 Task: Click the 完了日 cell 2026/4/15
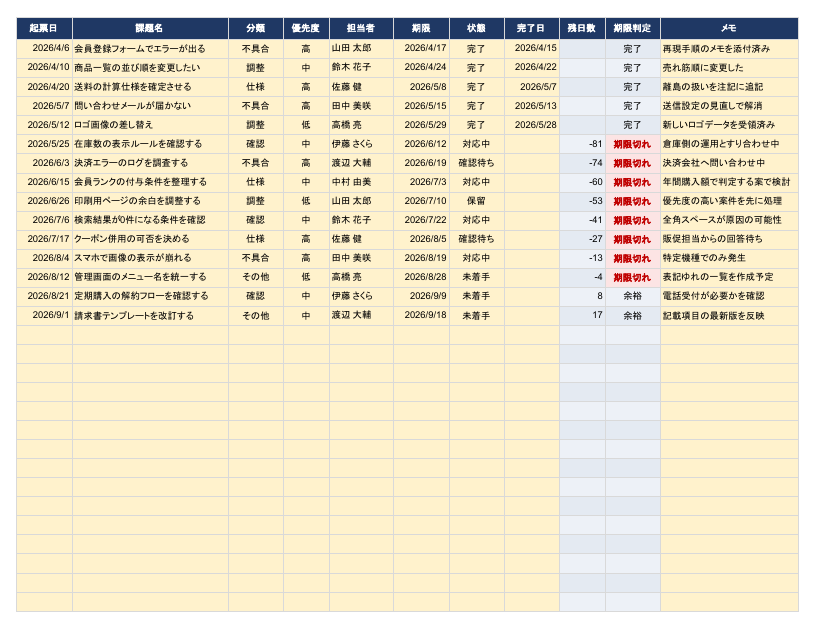pyautogui.click(x=532, y=49)
